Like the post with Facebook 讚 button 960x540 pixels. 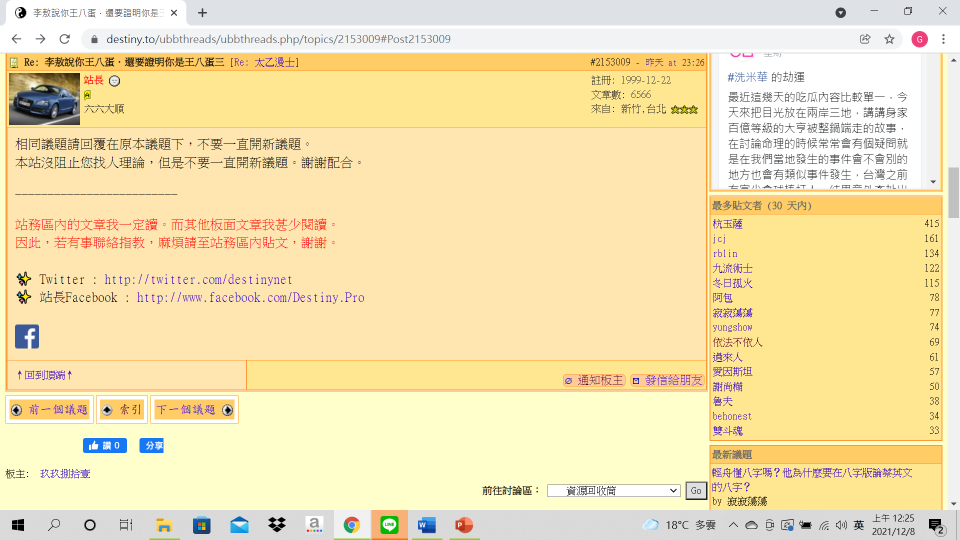105,446
